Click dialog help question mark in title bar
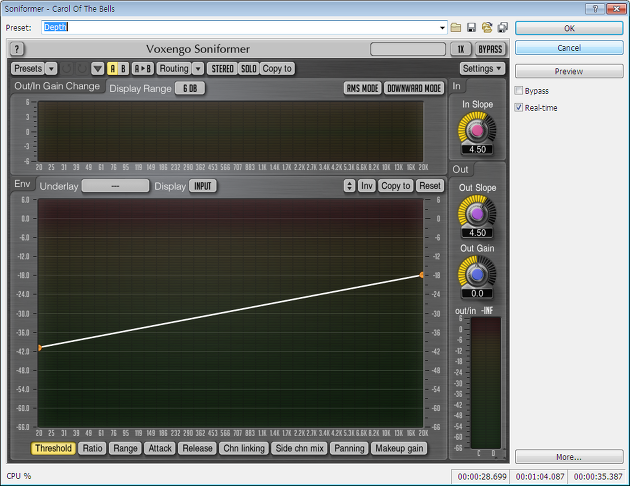The width and height of the screenshot is (630, 486). point(595,8)
